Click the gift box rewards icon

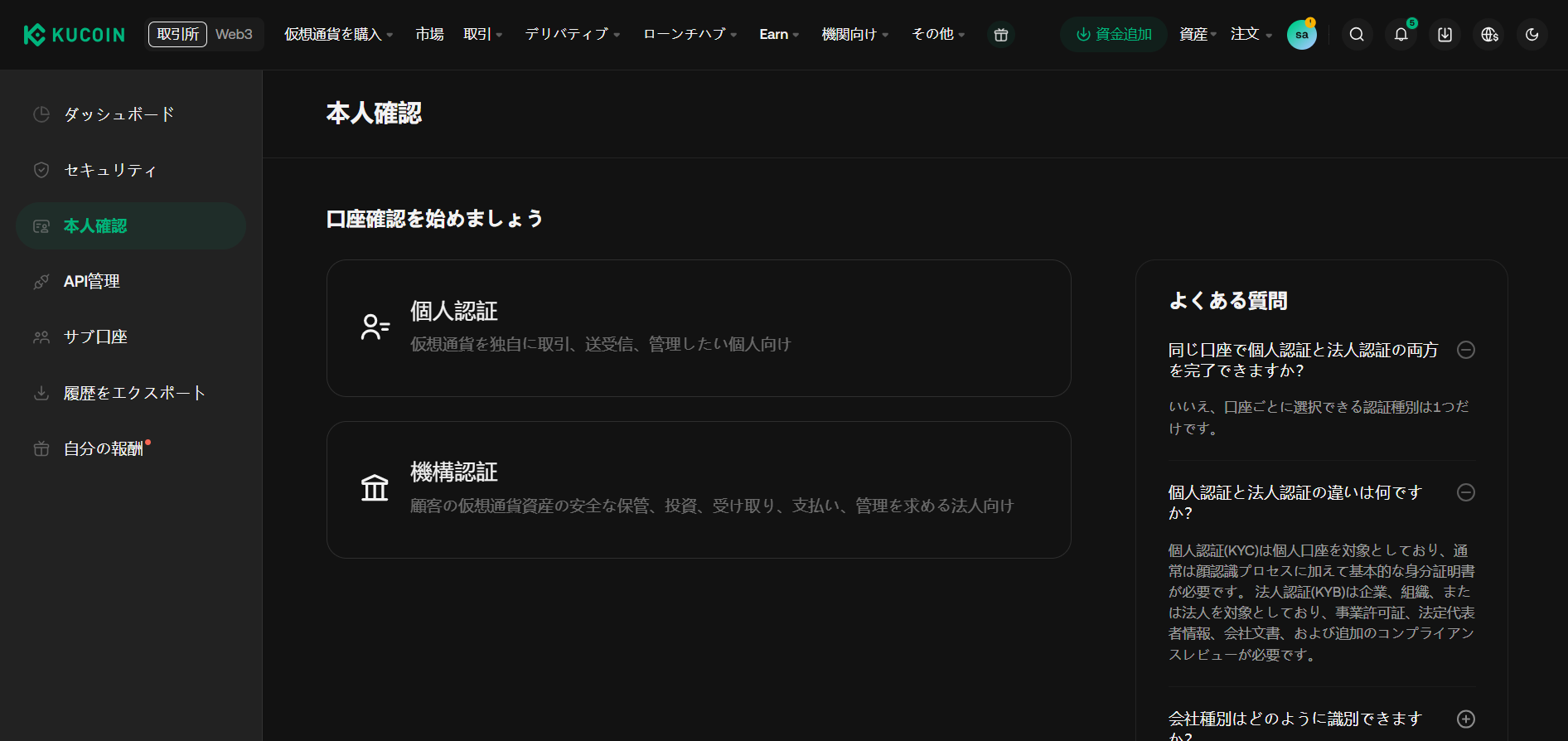1001,35
